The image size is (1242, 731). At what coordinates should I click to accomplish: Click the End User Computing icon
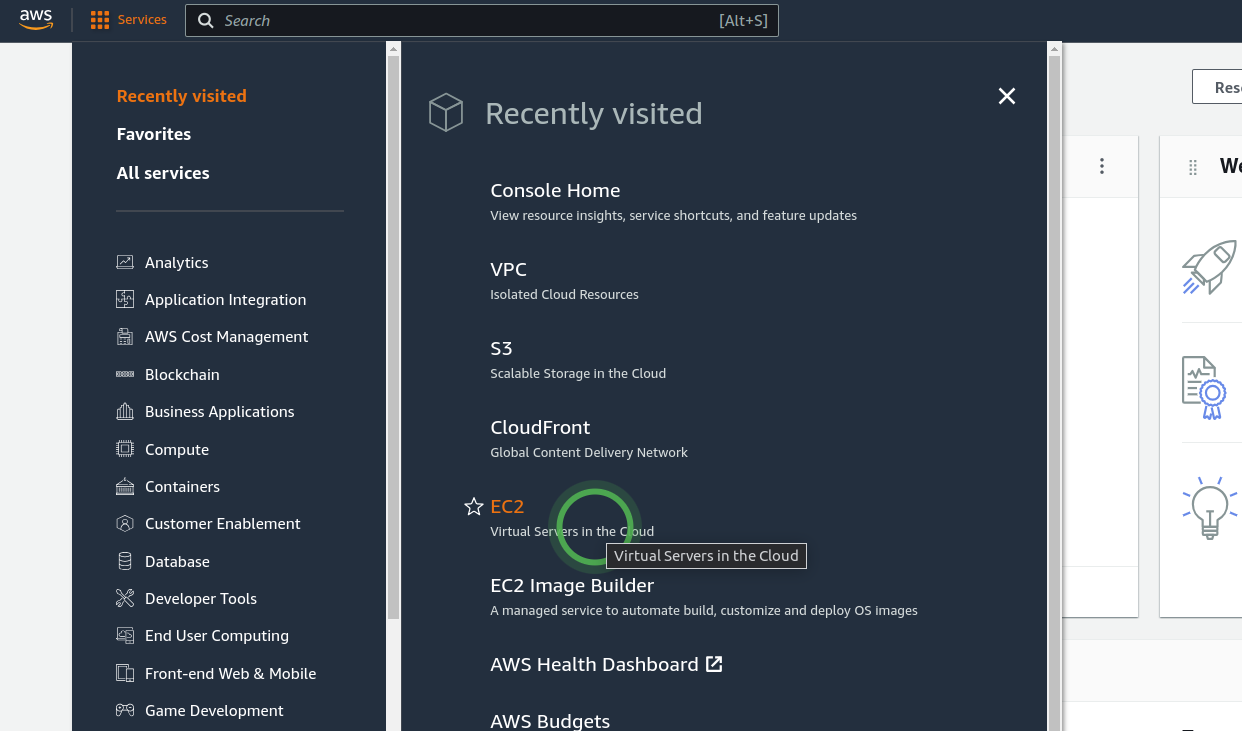point(125,635)
